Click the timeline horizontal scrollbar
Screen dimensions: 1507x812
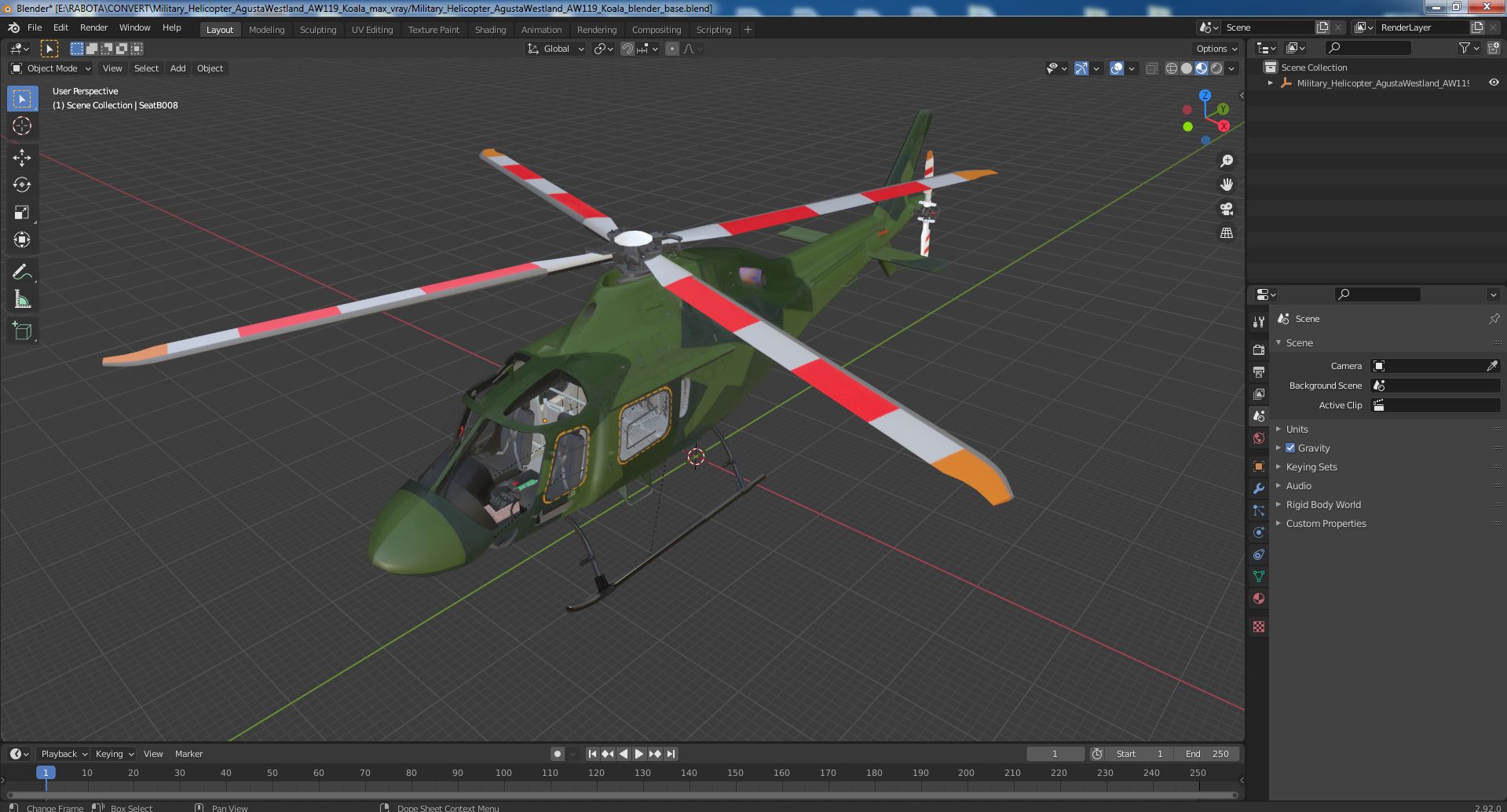pos(623,794)
